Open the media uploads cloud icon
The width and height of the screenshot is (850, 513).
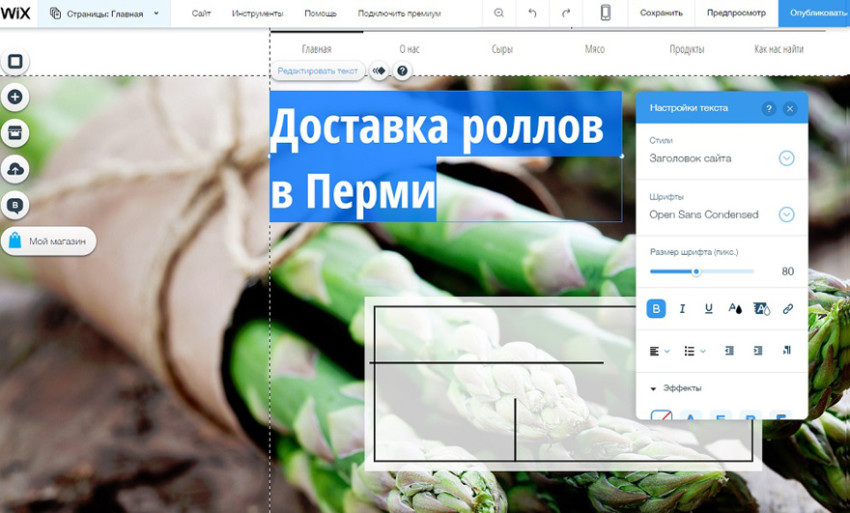15,169
